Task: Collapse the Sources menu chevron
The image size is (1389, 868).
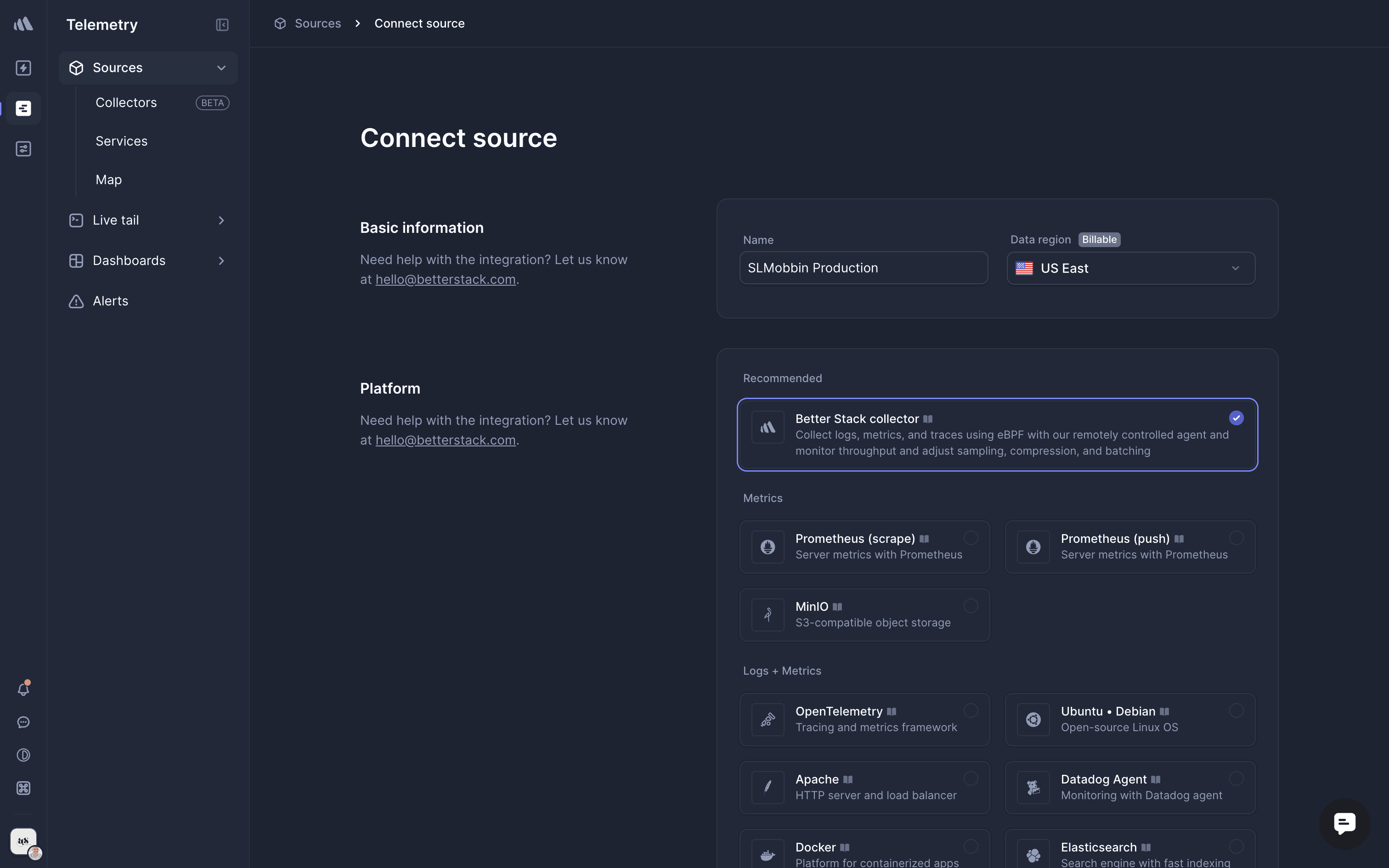Action: click(x=221, y=68)
